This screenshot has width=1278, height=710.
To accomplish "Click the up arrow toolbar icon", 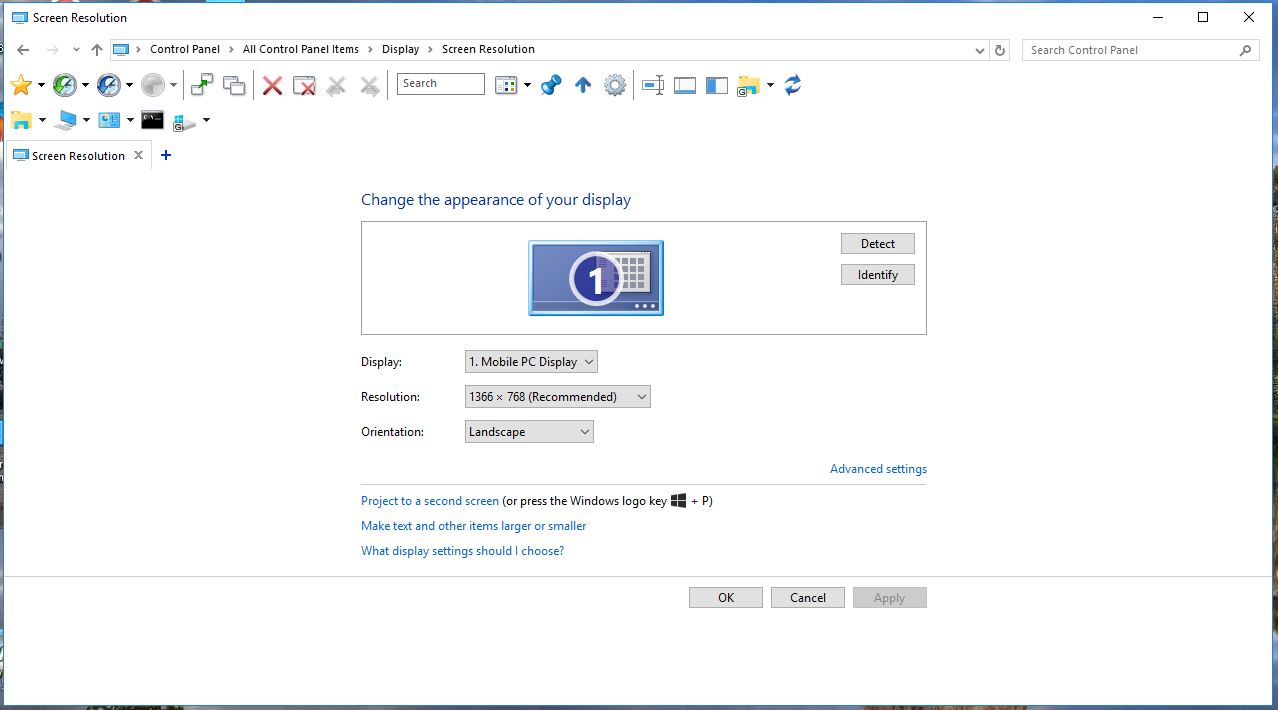I will coord(583,85).
